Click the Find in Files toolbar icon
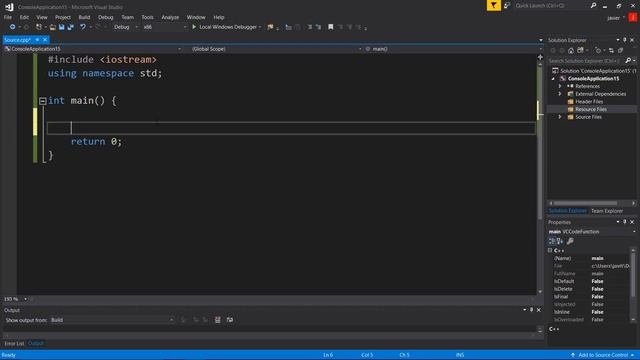Image resolution: width=640 pixels, height=360 pixels. [x=270, y=27]
